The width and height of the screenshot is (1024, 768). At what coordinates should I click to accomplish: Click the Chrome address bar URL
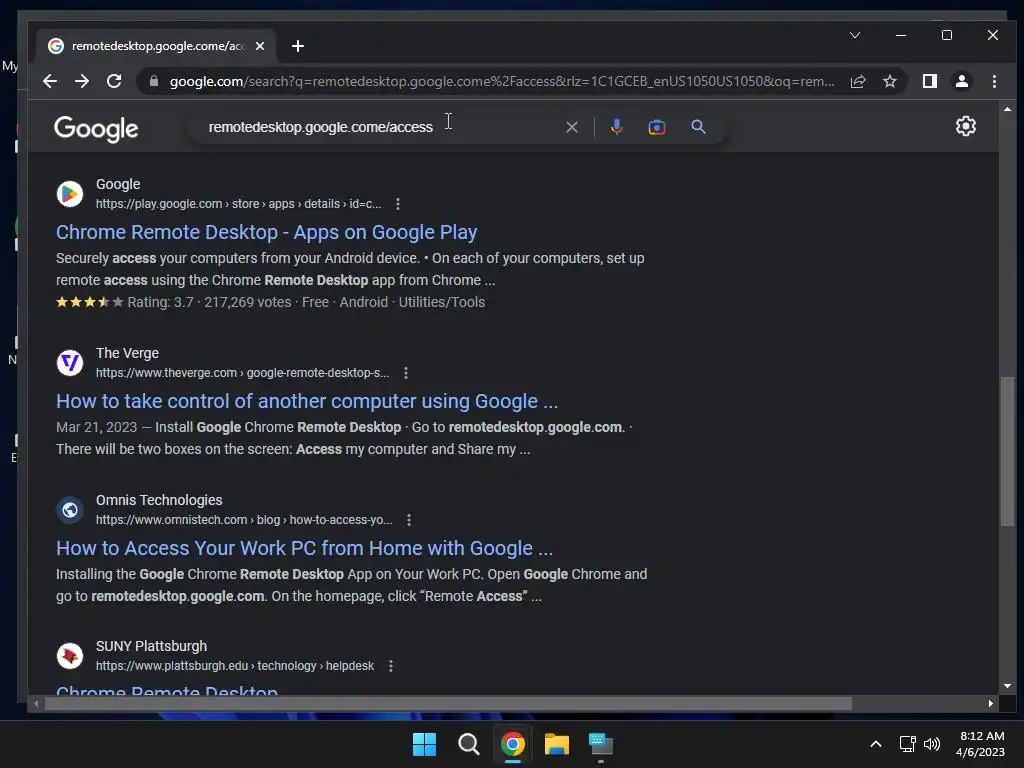(502, 81)
